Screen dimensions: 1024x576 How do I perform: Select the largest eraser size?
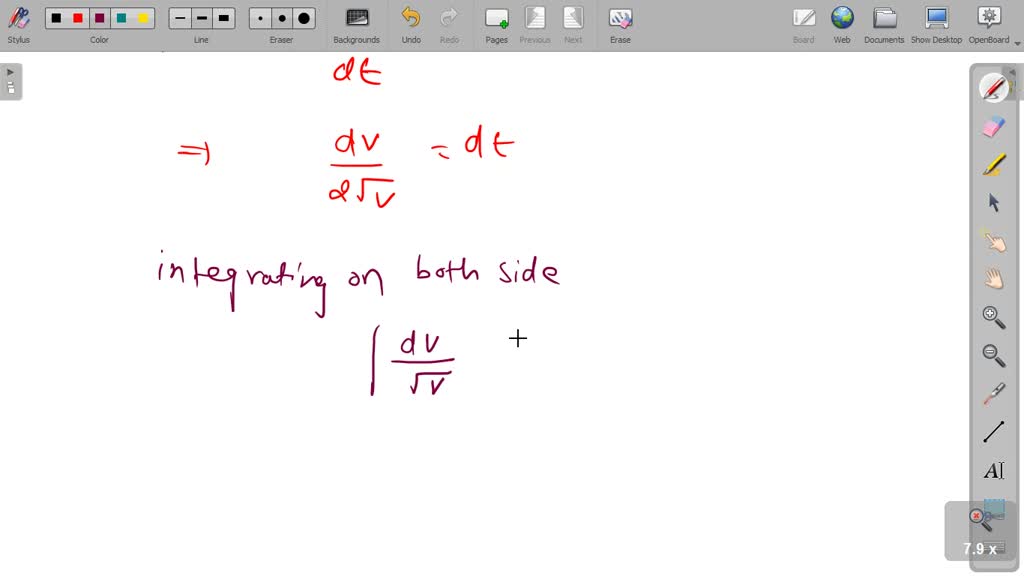tap(303, 17)
